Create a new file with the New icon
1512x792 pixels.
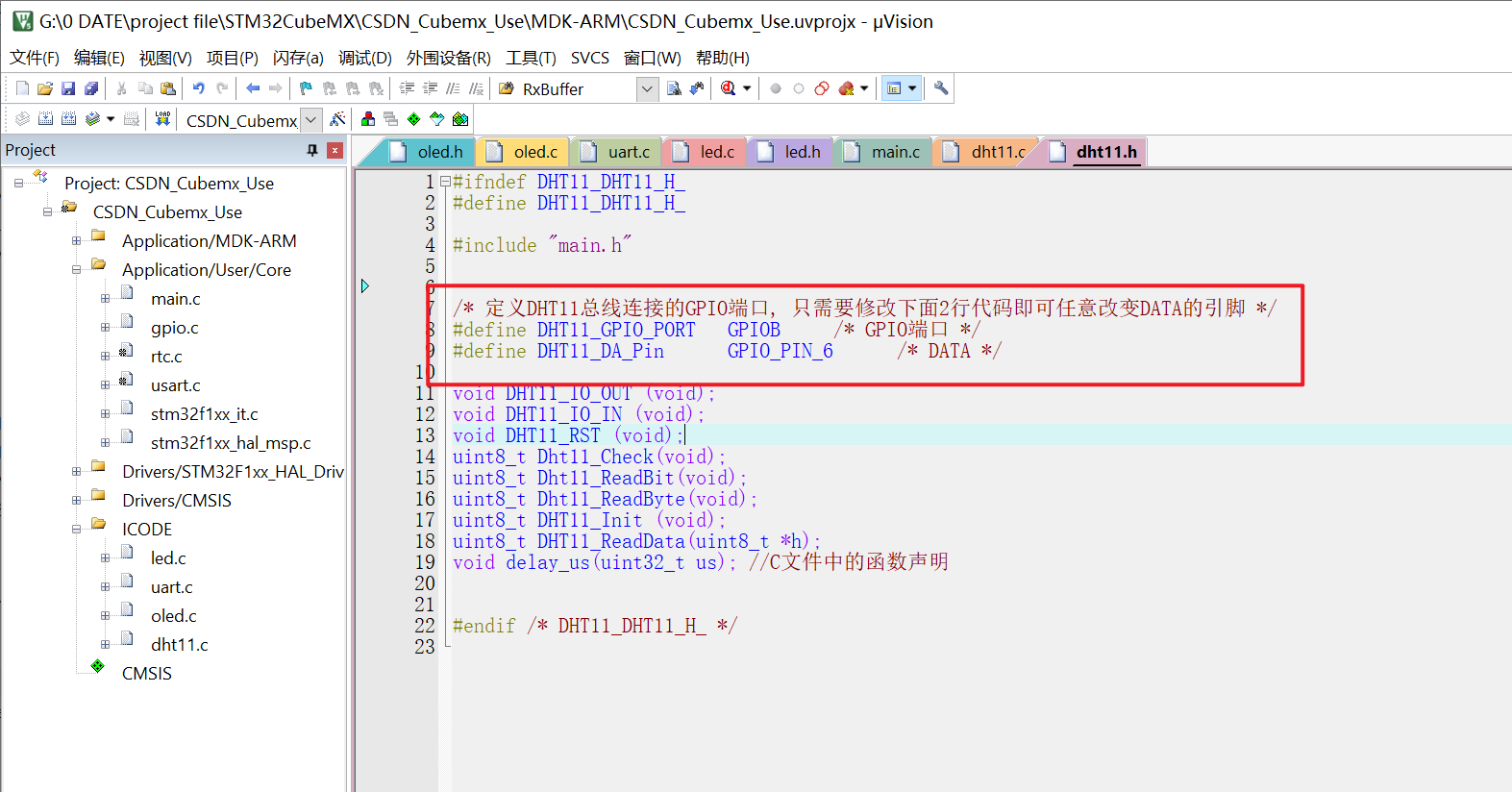tap(22, 88)
